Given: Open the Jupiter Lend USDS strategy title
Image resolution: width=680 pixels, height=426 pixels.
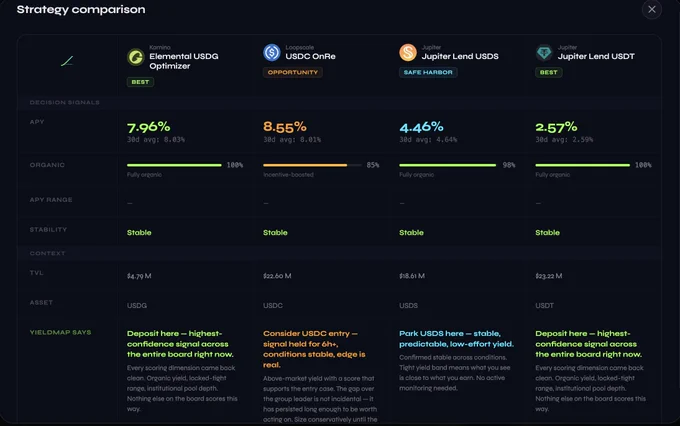Looking at the screenshot, I should pos(460,56).
